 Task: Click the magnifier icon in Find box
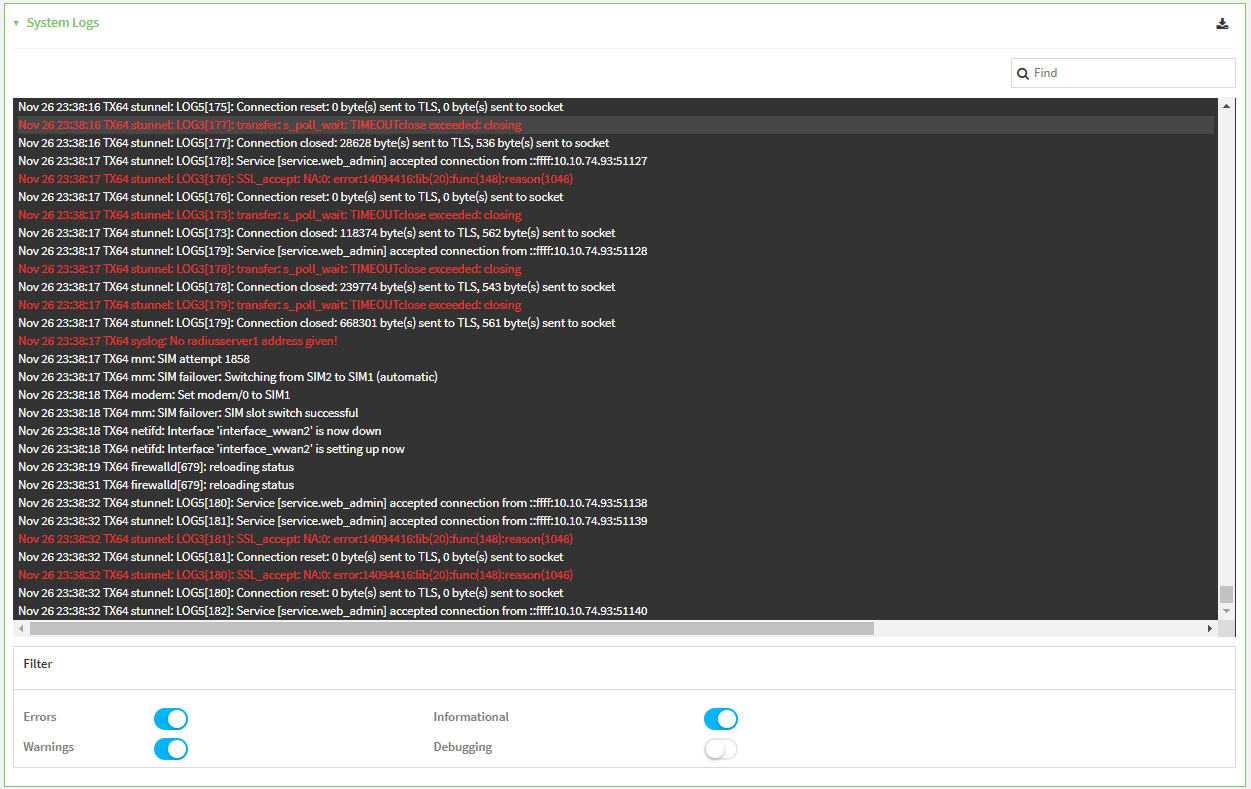pyautogui.click(x=1023, y=73)
